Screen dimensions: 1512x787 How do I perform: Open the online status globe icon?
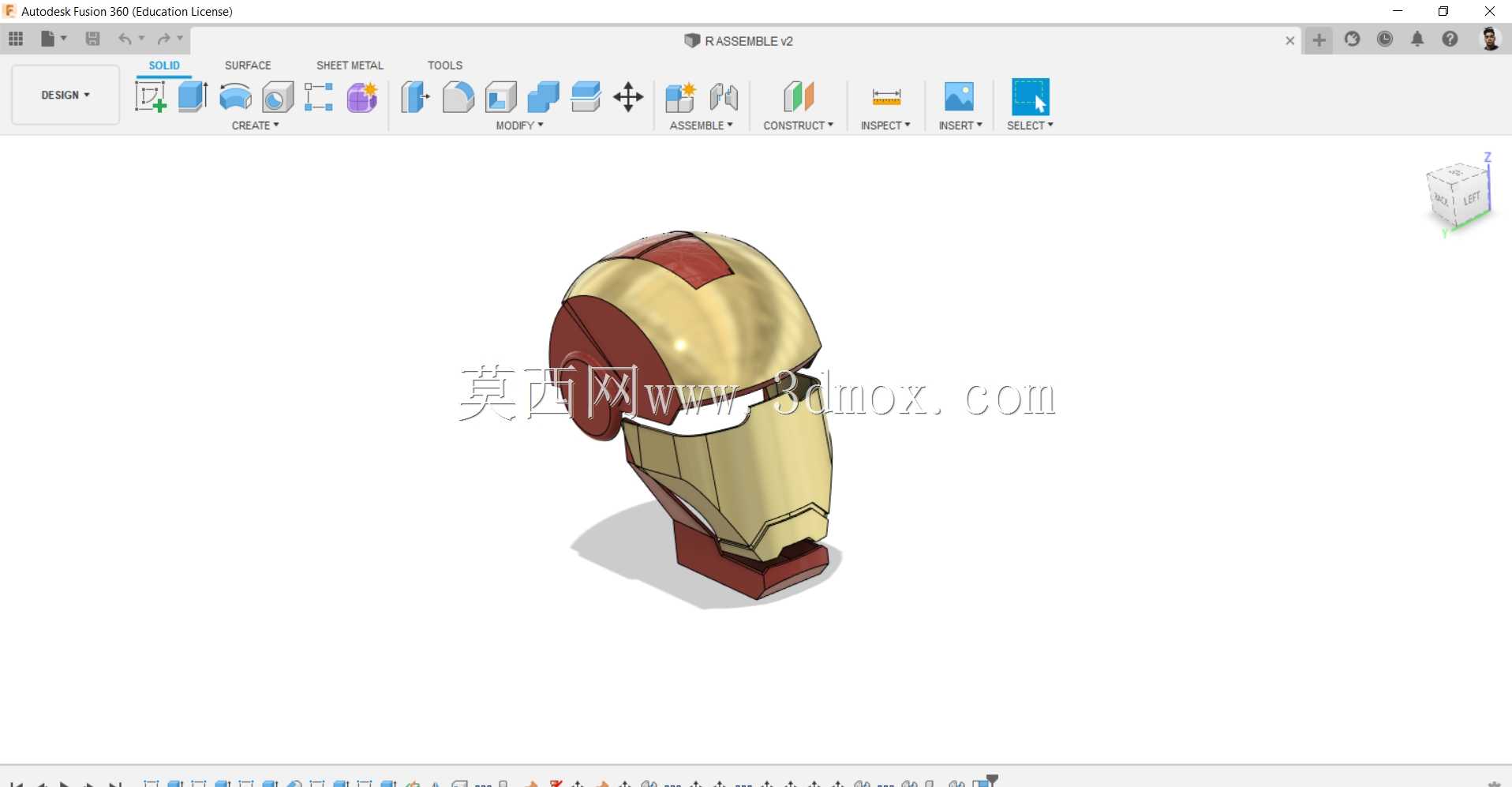point(1353,39)
